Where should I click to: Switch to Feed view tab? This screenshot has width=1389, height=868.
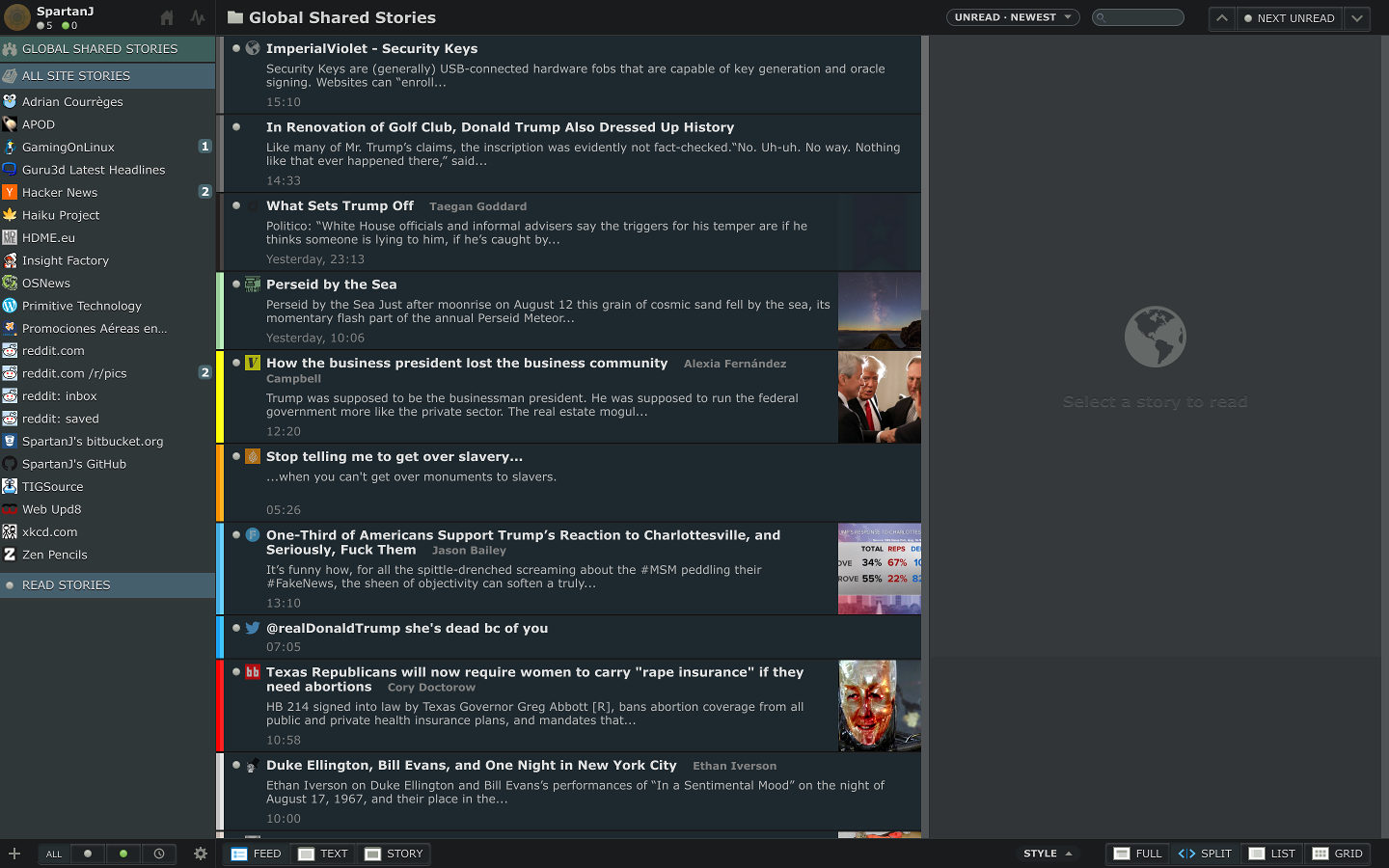point(257,854)
